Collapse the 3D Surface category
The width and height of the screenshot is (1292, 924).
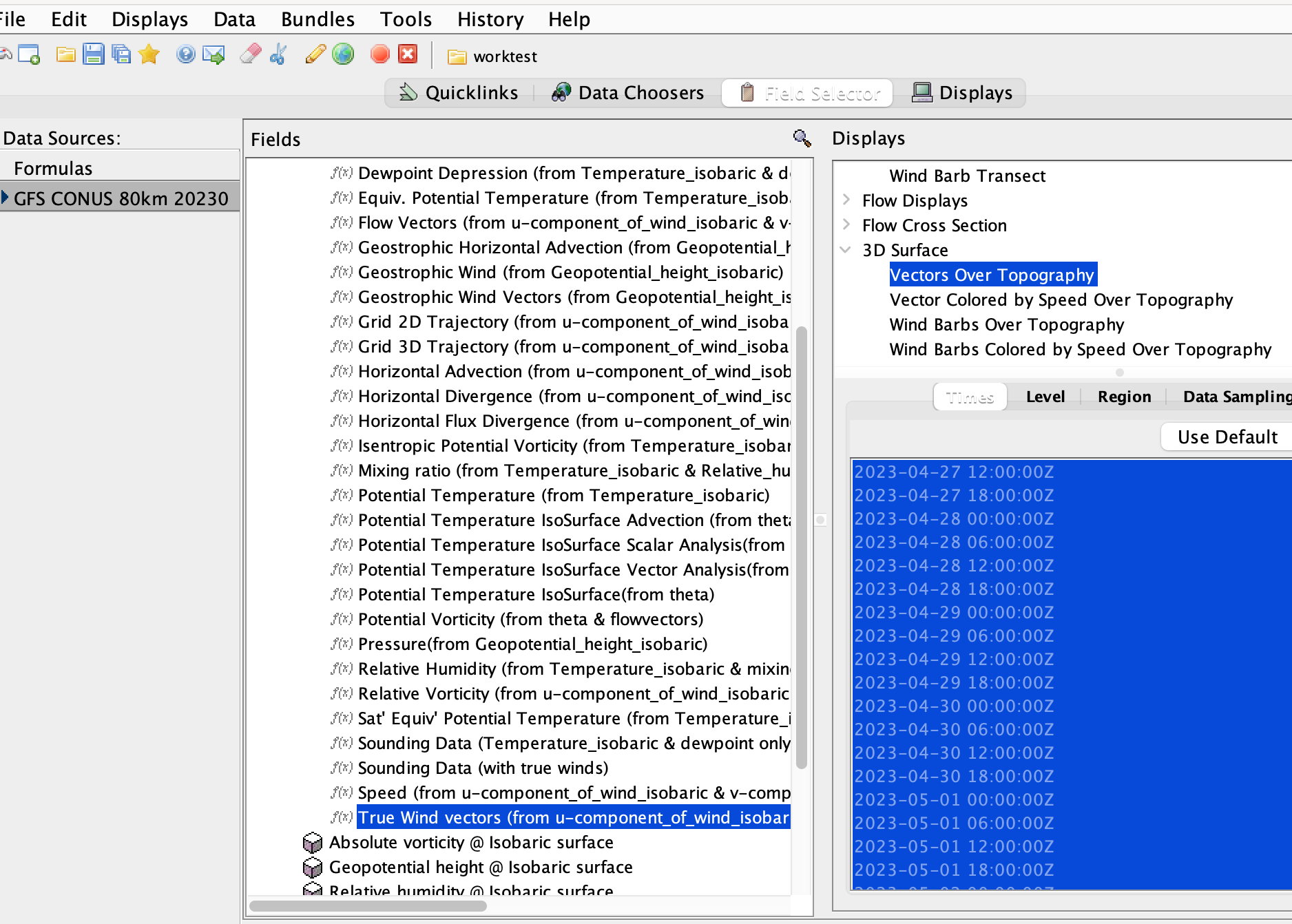tap(846, 250)
